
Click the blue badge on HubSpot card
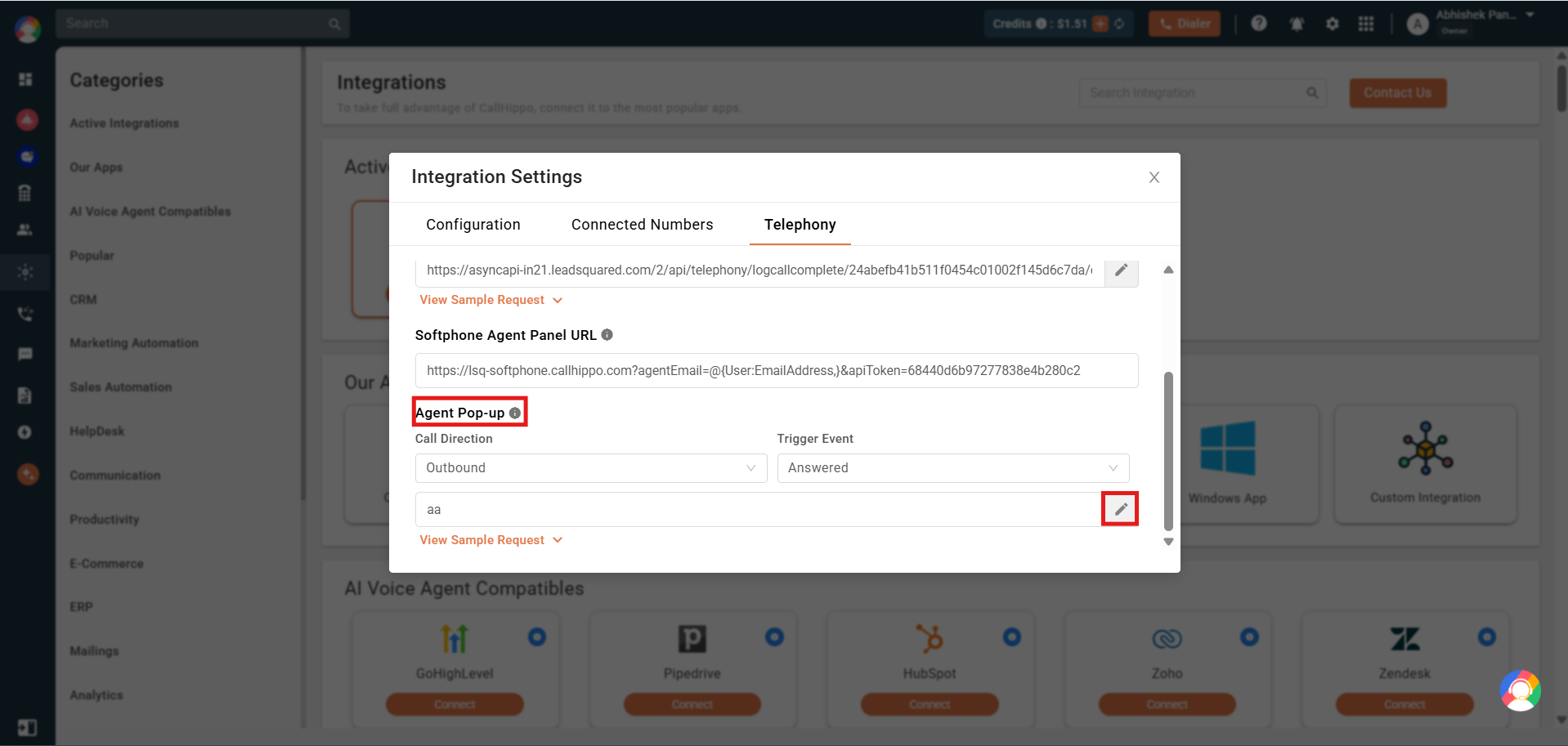tap(1011, 637)
